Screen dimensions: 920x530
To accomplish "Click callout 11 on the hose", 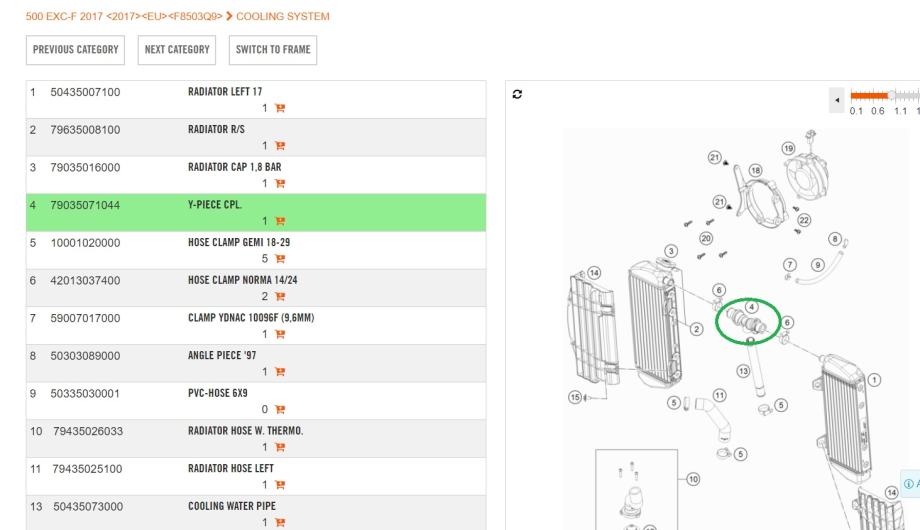I will [x=719, y=395].
